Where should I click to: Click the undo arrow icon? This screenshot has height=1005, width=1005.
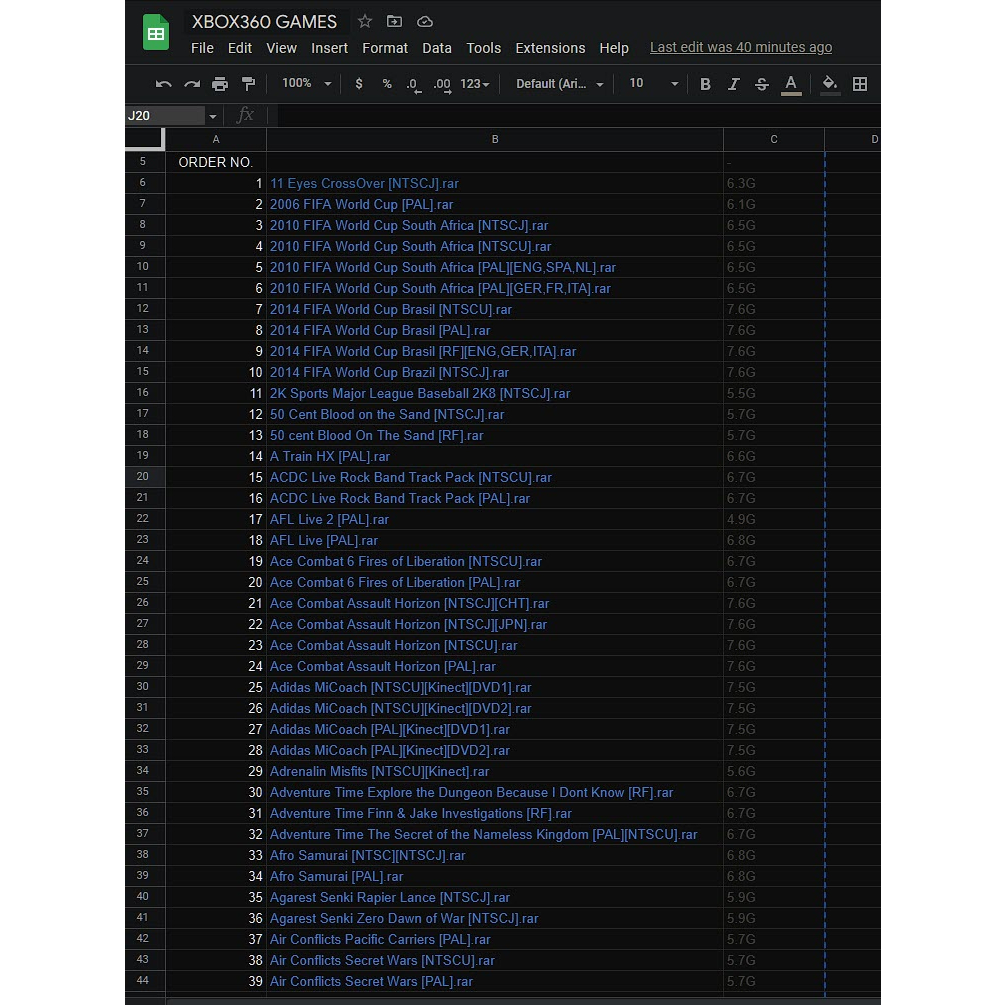[x=164, y=84]
